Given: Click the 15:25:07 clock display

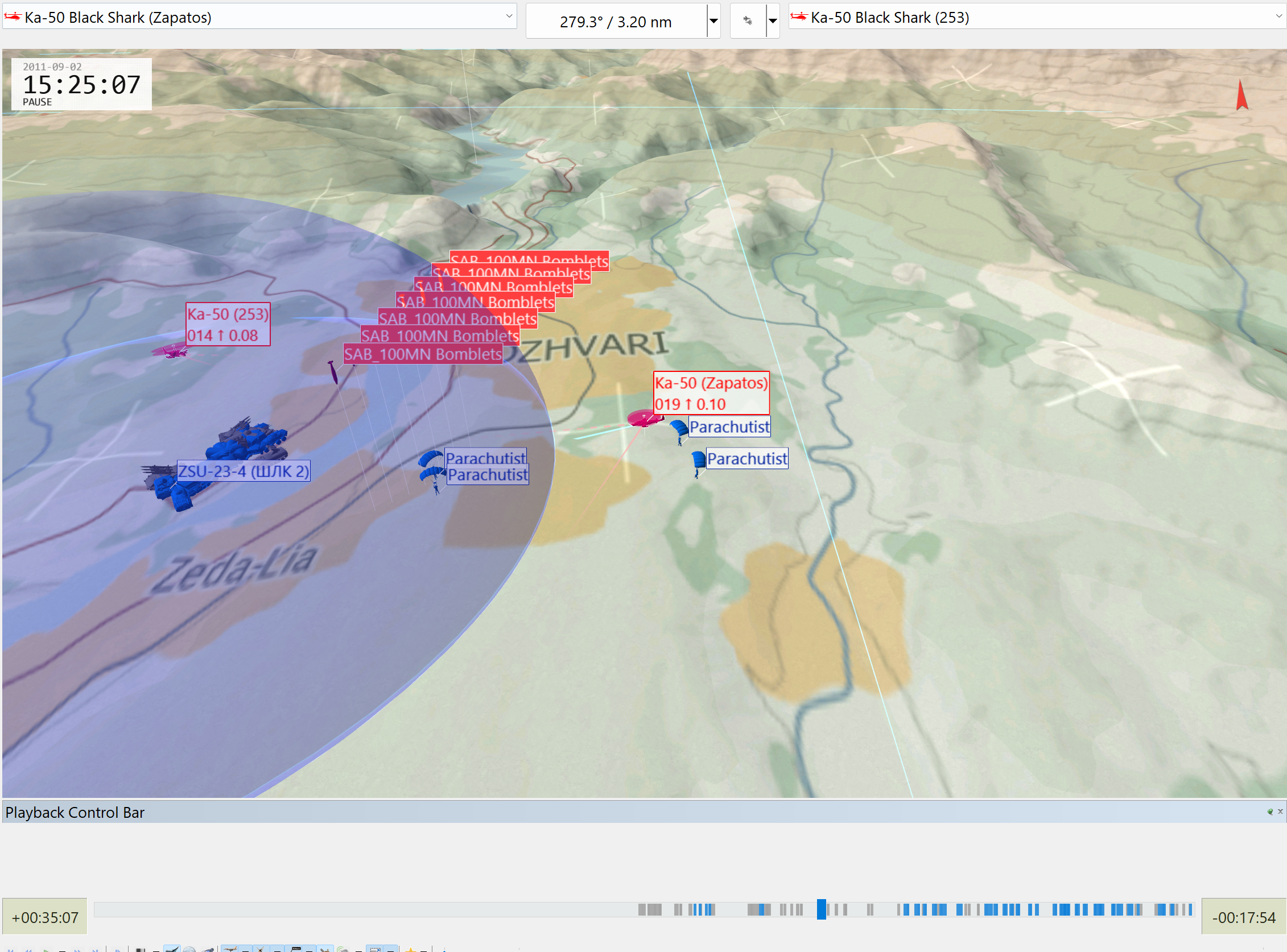Looking at the screenshot, I should click(x=81, y=85).
